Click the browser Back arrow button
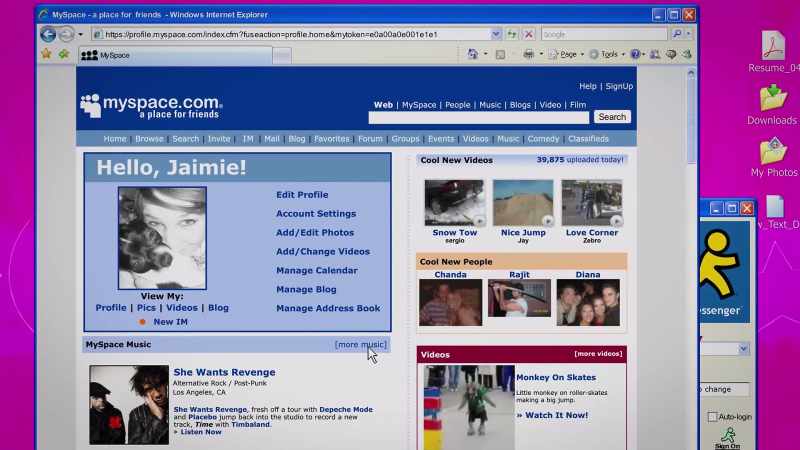800x450 pixels. click(x=48, y=34)
